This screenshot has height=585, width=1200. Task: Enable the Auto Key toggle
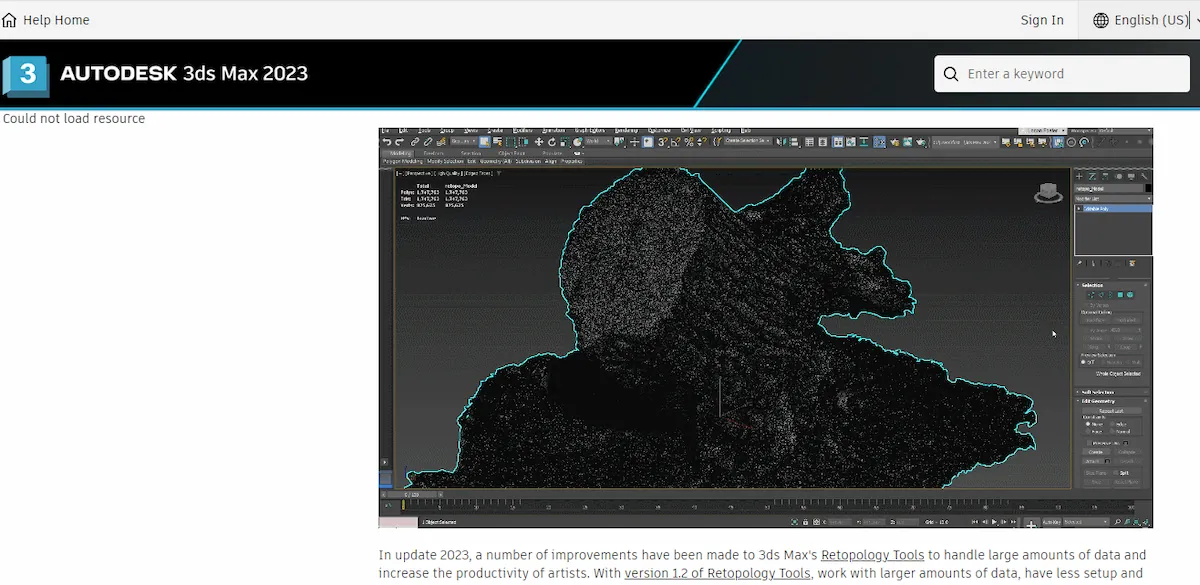1050,522
